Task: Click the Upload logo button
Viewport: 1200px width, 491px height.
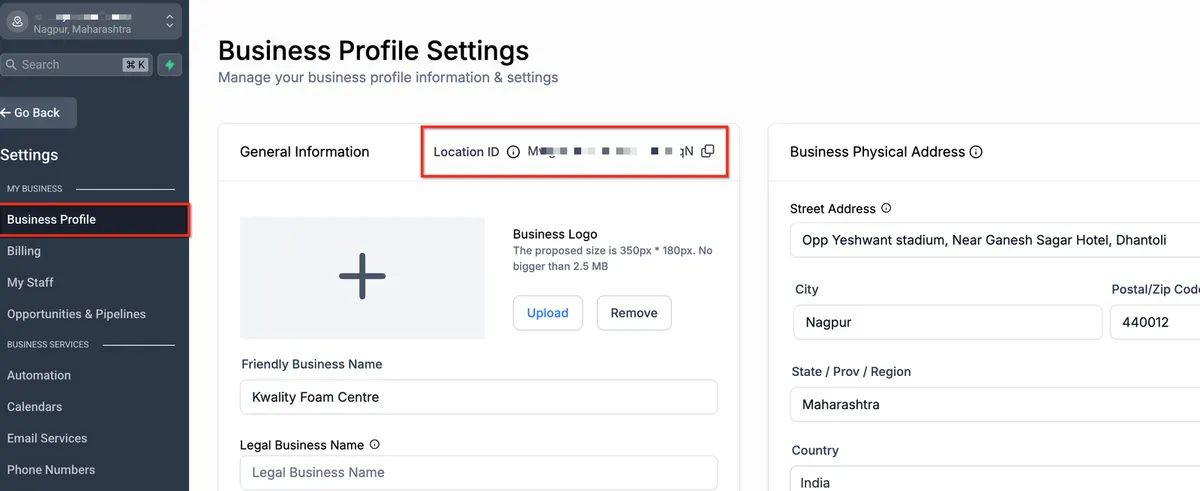Action: pos(548,313)
